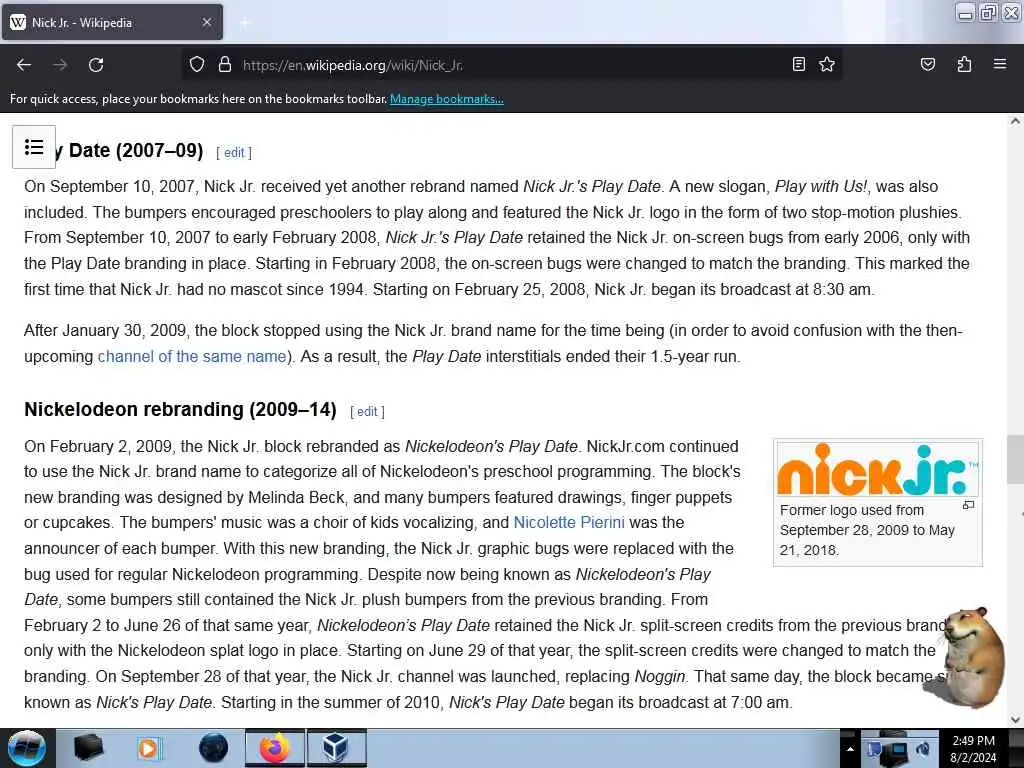Switch to Firefox on the taskbar
The height and width of the screenshot is (768, 1024).
point(275,748)
